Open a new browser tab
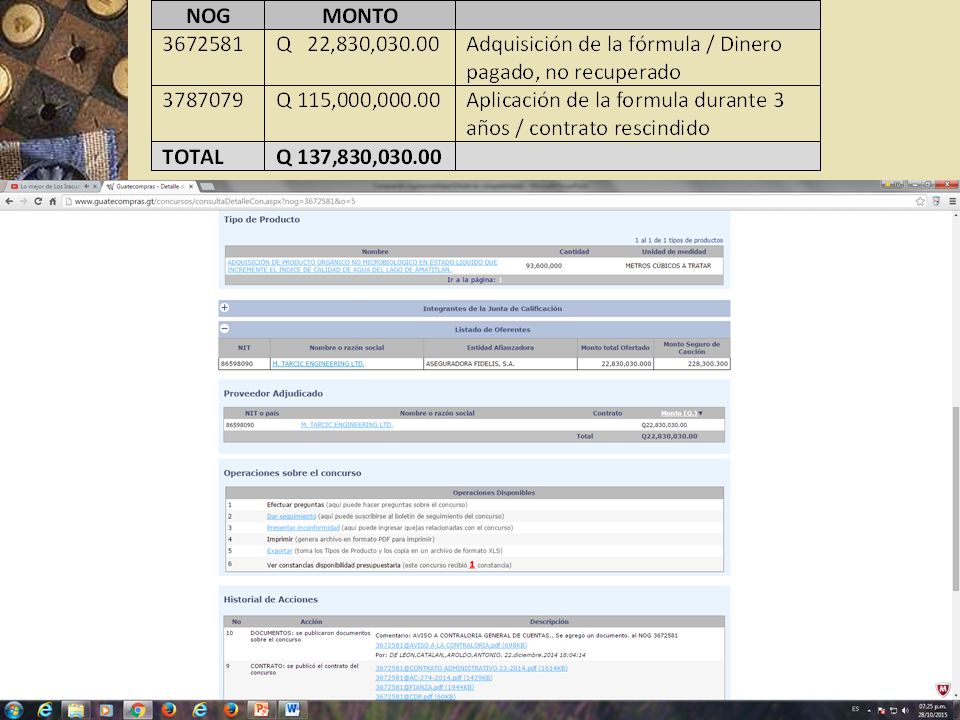This screenshot has height=720, width=960. click(x=207, y=186)
